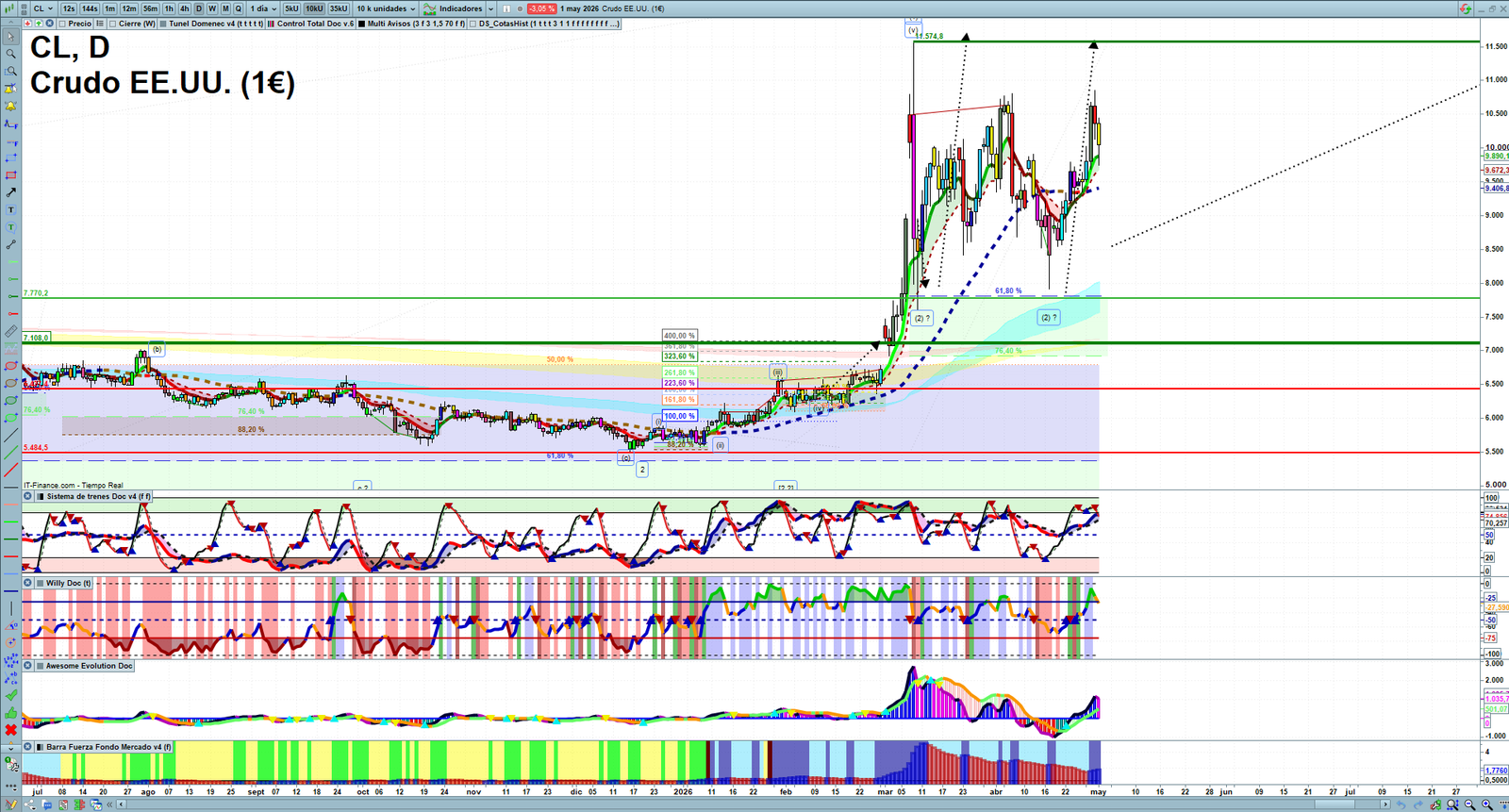Click the 56m timeframe button
The image size is (1509, 812).
point(150,8)
